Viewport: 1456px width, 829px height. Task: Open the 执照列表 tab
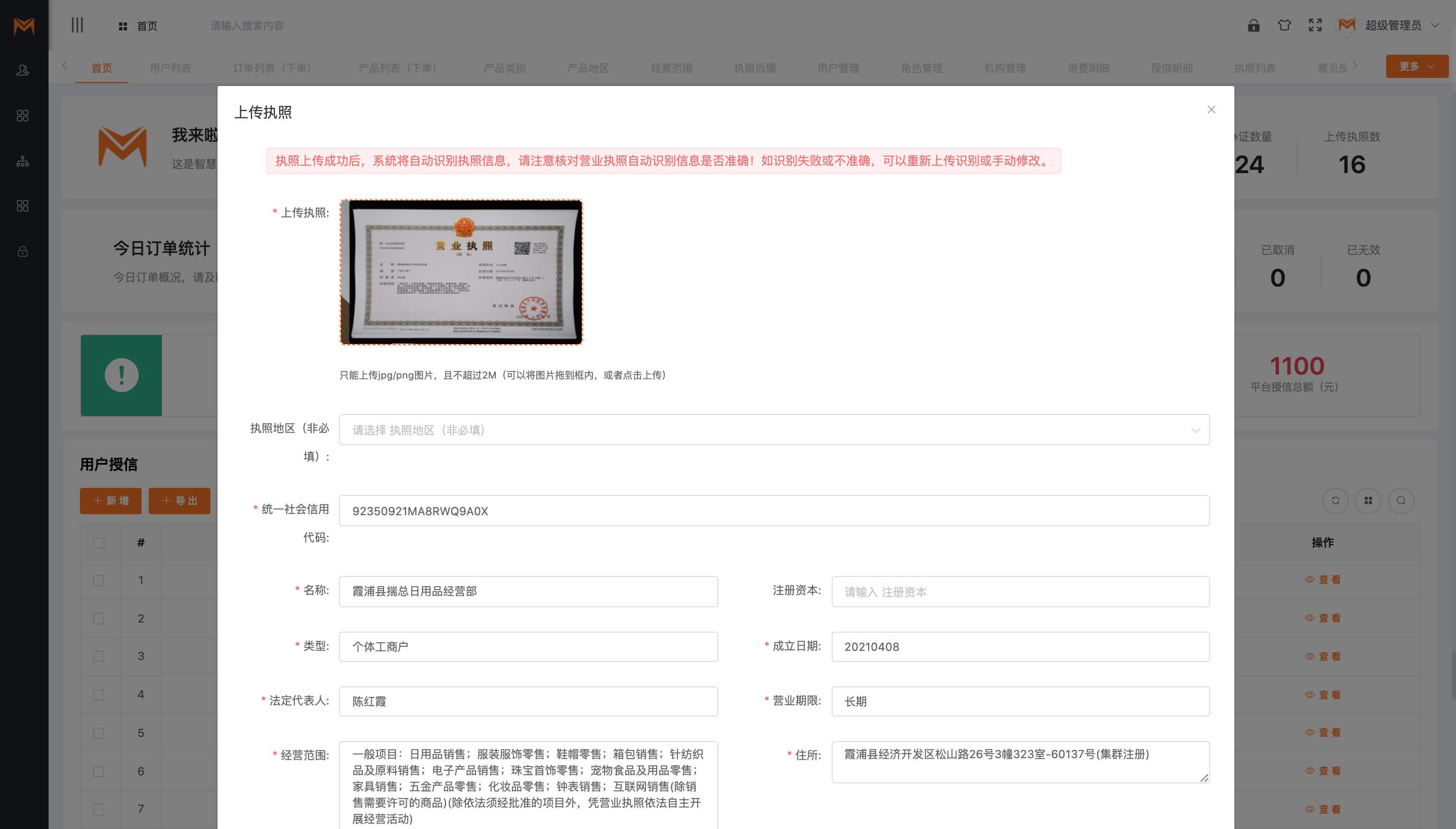pos(1255,68)
